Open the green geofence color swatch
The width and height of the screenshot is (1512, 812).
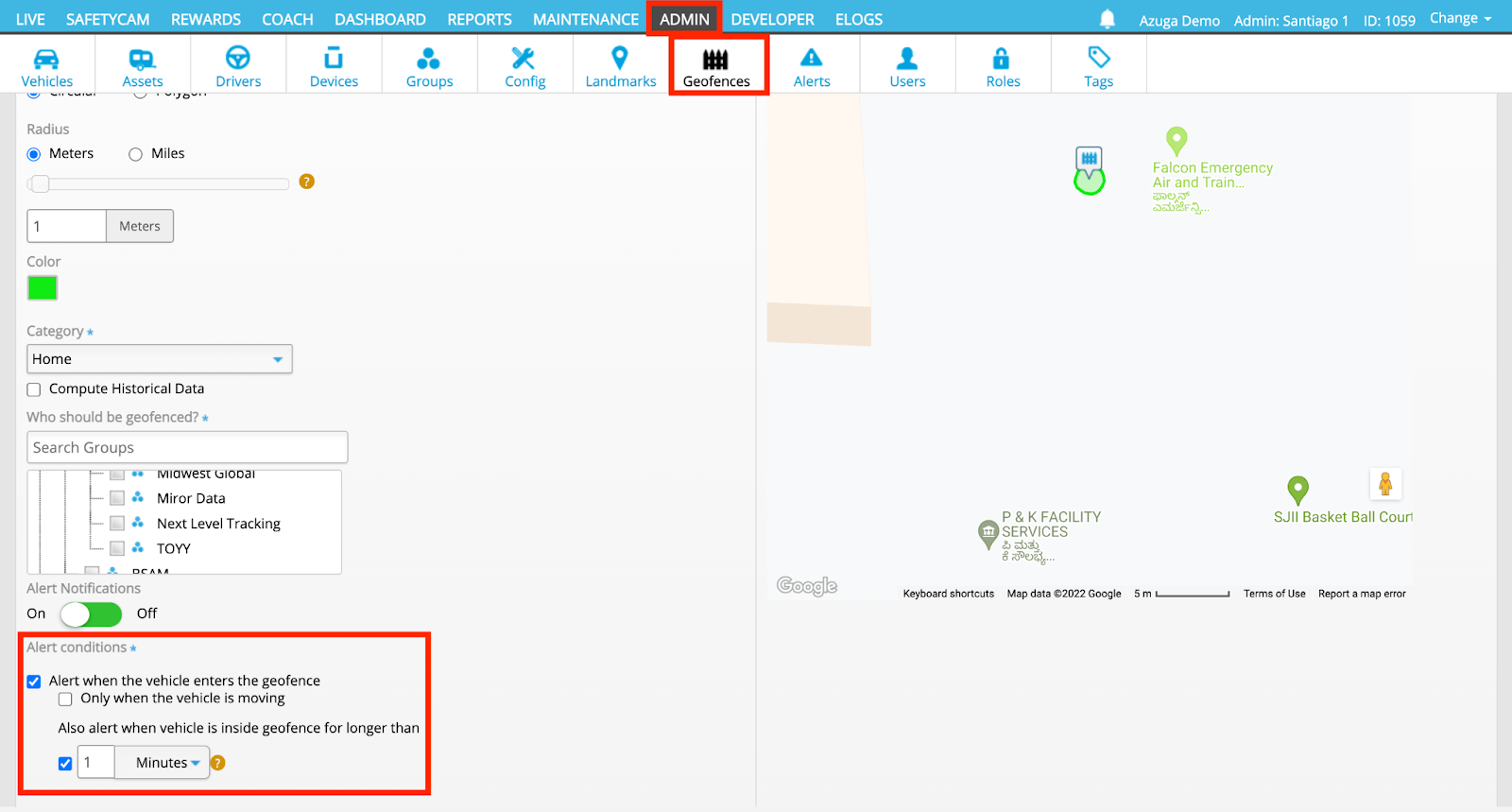coord(43,288)
